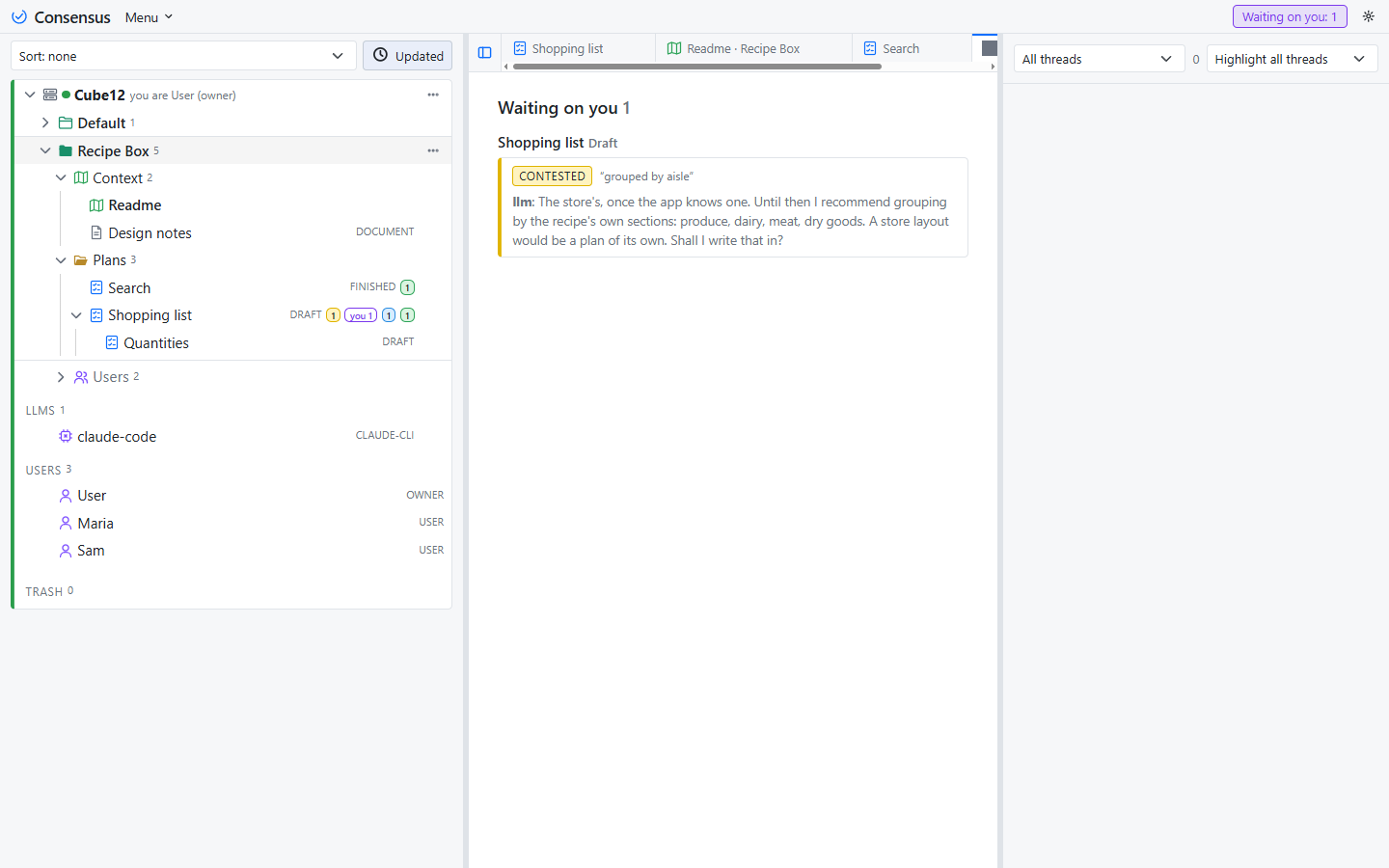This screenshot has height=868, width=1389.
Task: Open the Recipe Box three-dot menu
Action: click(x=433, y=150)
